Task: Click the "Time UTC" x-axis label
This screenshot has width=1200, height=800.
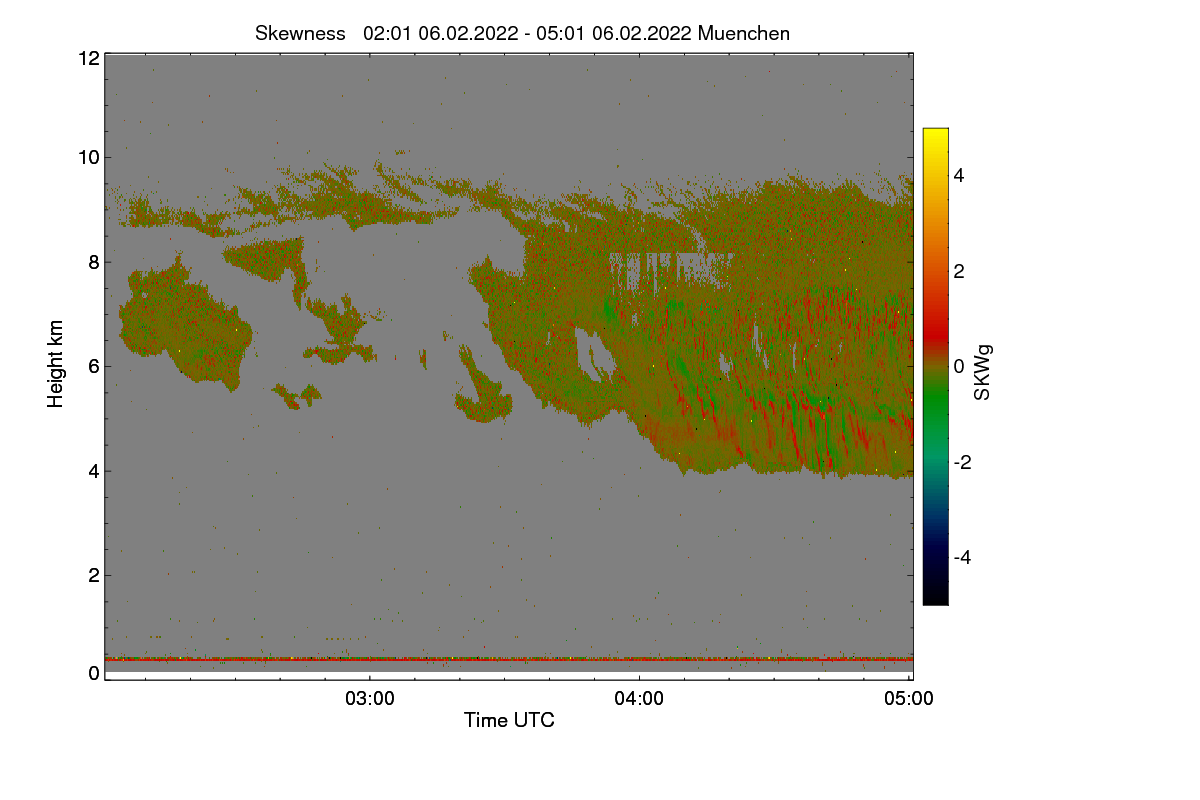Action: tap(509, 720)
